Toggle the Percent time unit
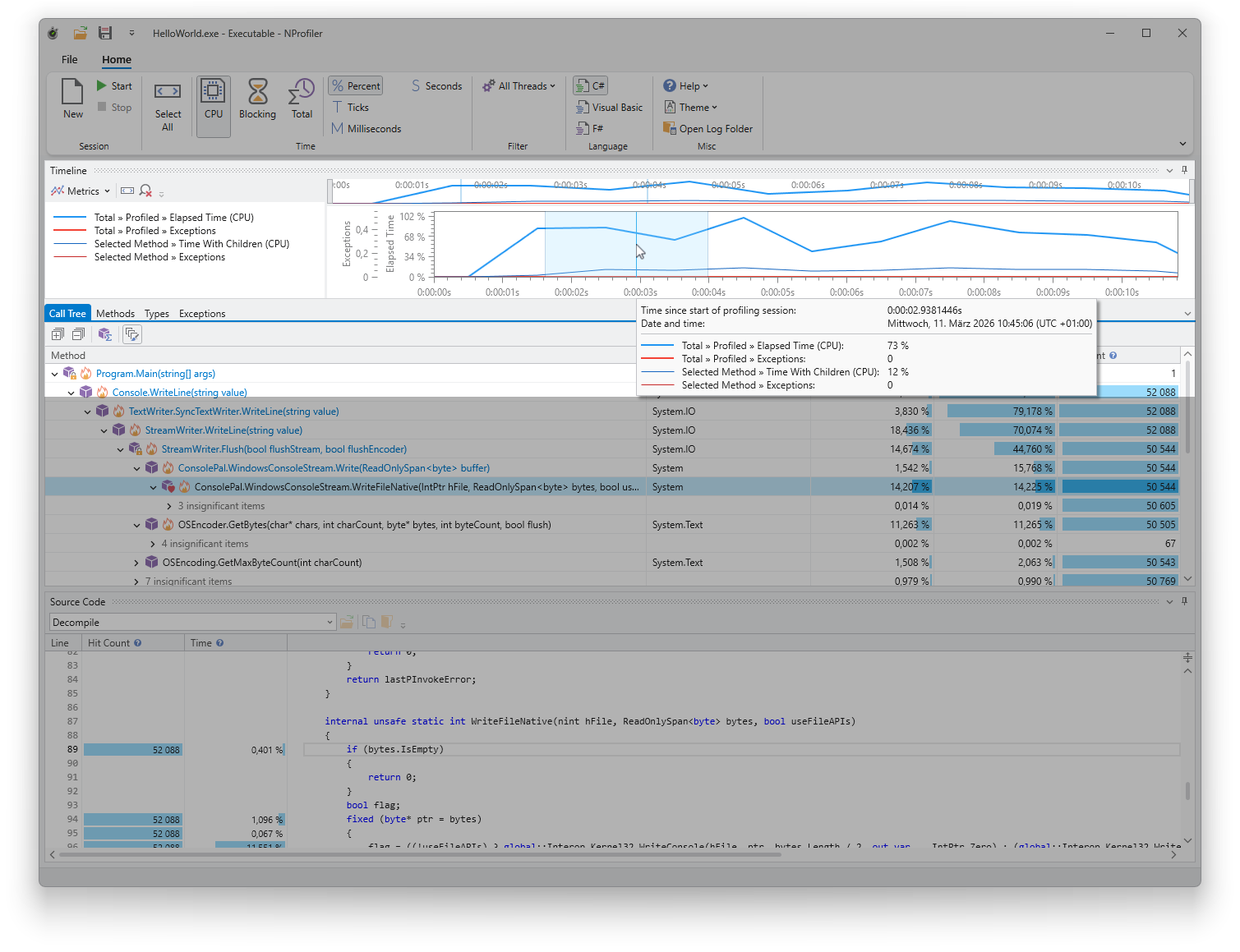 tap(356, 86)
